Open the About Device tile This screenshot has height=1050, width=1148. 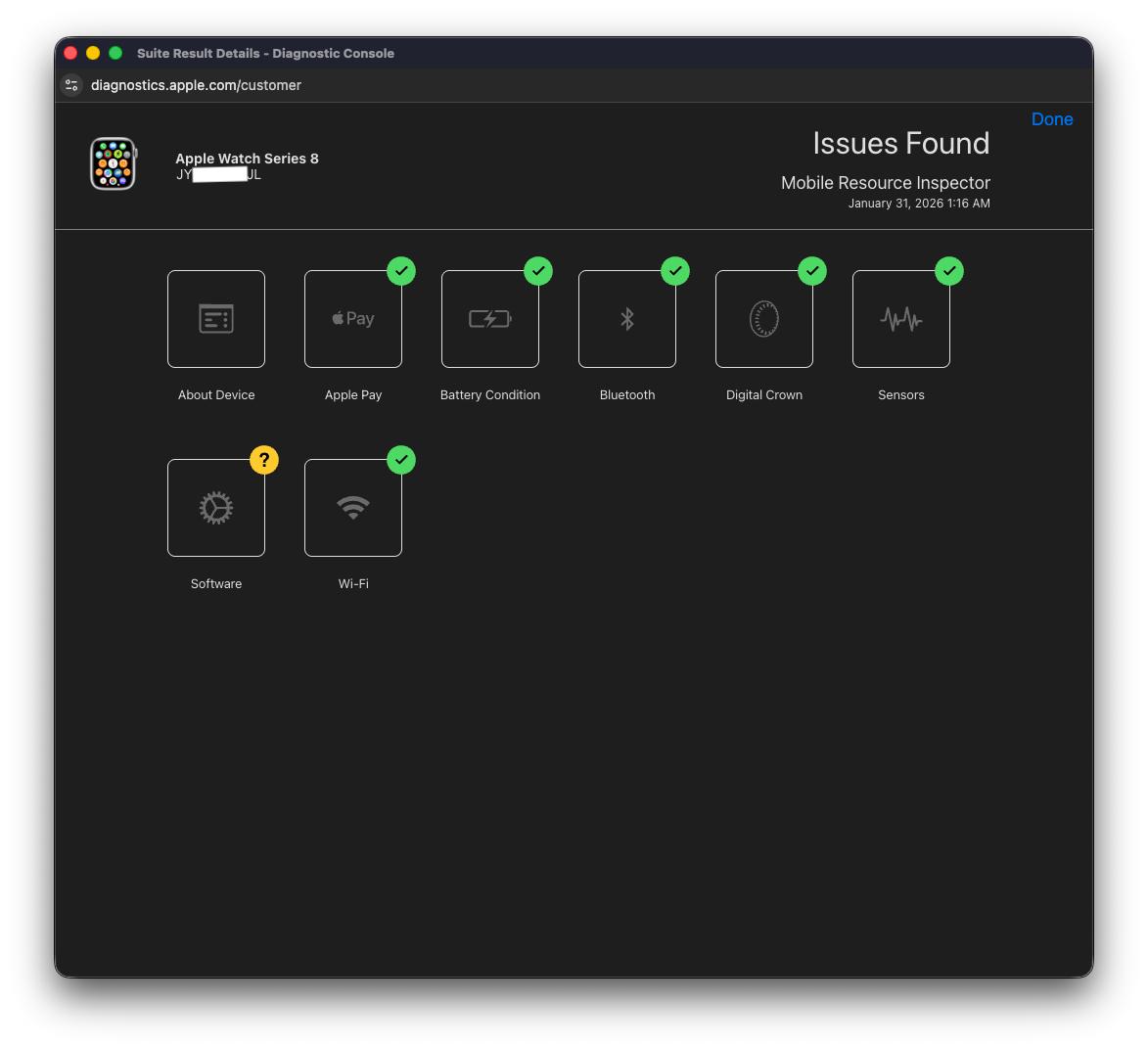(x=216, y=318)
